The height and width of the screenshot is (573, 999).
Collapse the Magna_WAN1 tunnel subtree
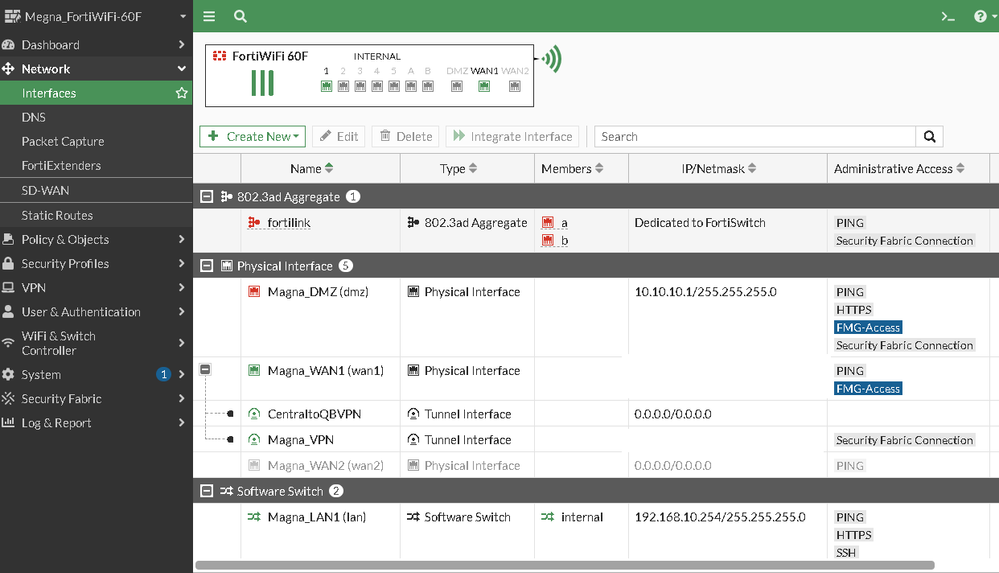click(205, 370)
